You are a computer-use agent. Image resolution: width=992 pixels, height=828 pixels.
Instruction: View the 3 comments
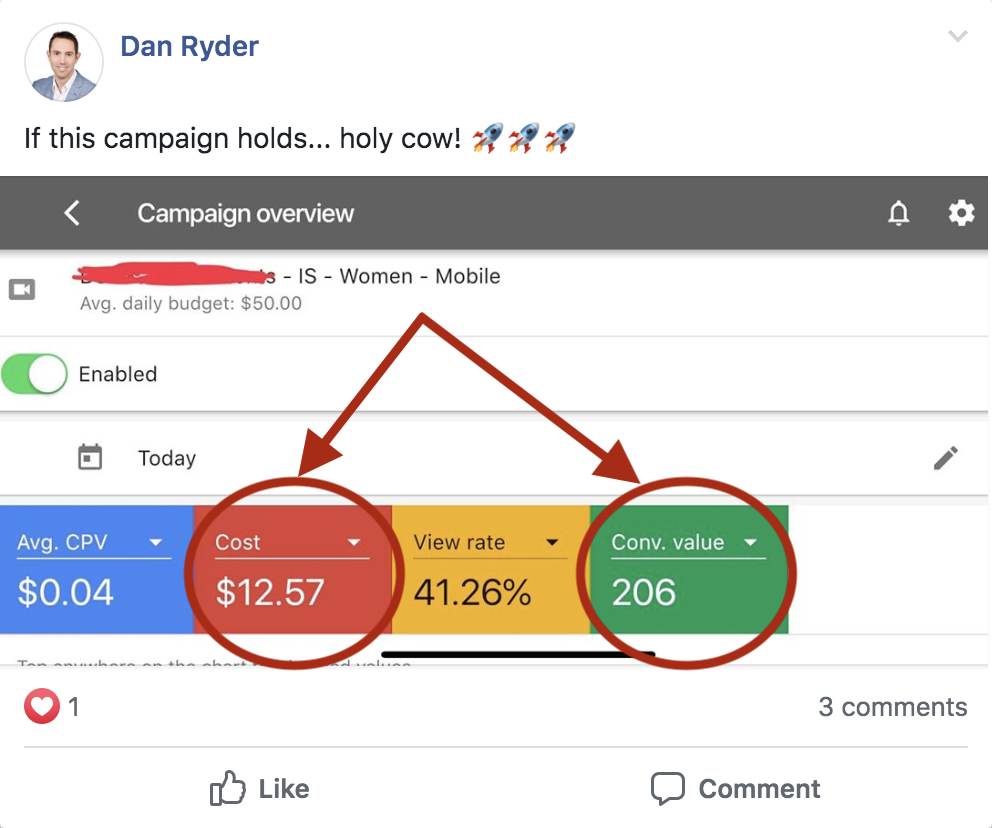click(892, 707)
